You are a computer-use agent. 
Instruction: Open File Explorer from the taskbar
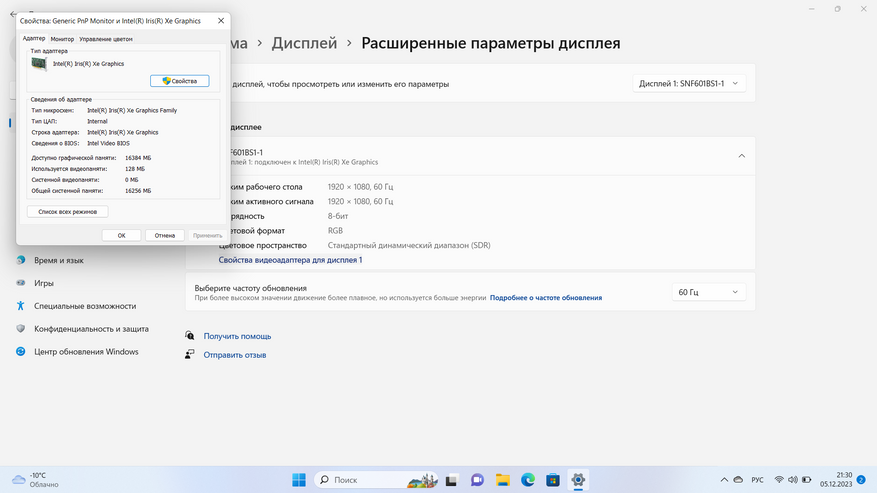pyautogui.click(x=503, y=480)
